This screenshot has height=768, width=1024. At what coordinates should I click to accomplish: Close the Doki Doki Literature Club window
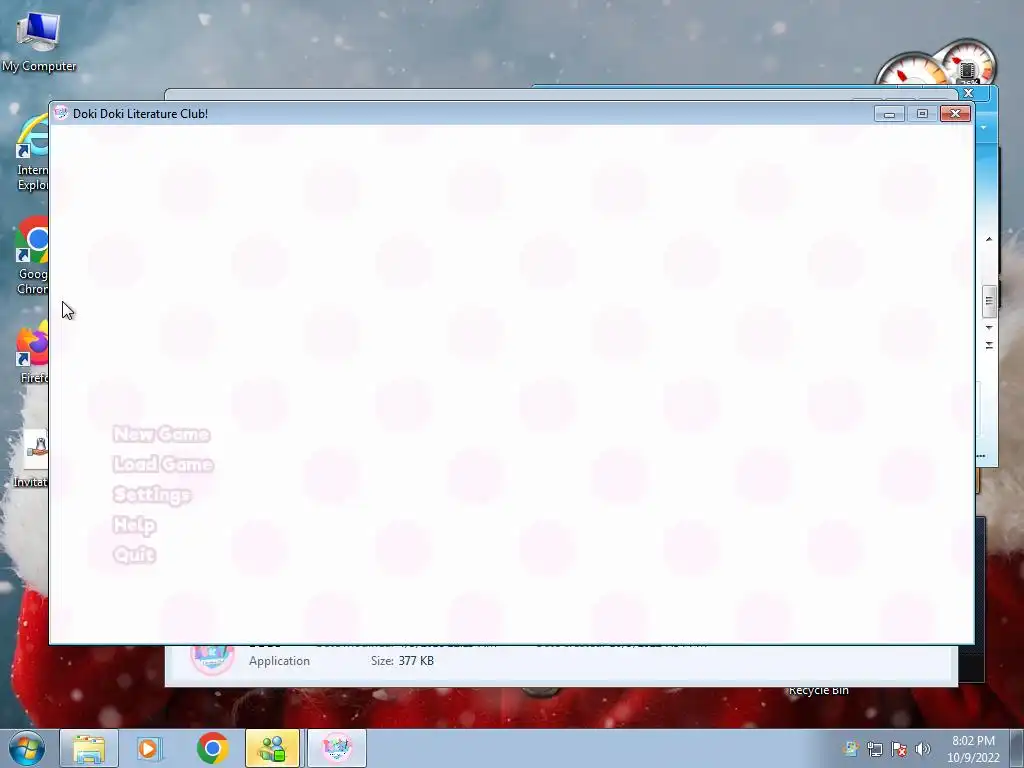(x=955, y=114)
